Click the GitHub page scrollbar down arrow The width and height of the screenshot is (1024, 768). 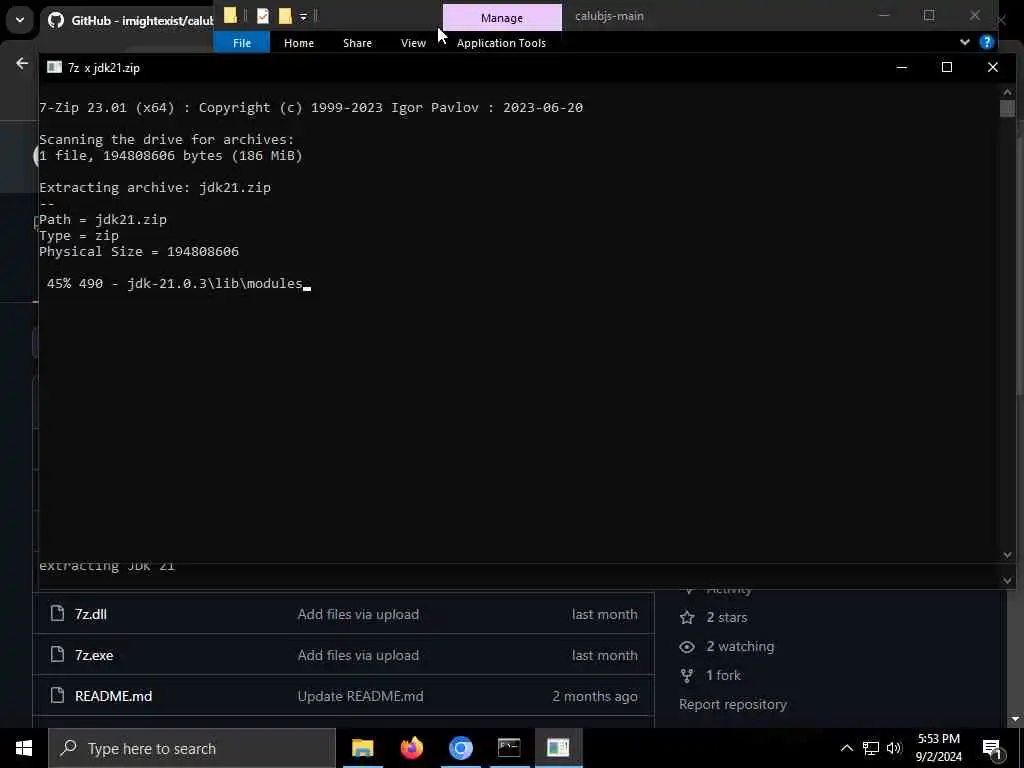pos(1015,719)
